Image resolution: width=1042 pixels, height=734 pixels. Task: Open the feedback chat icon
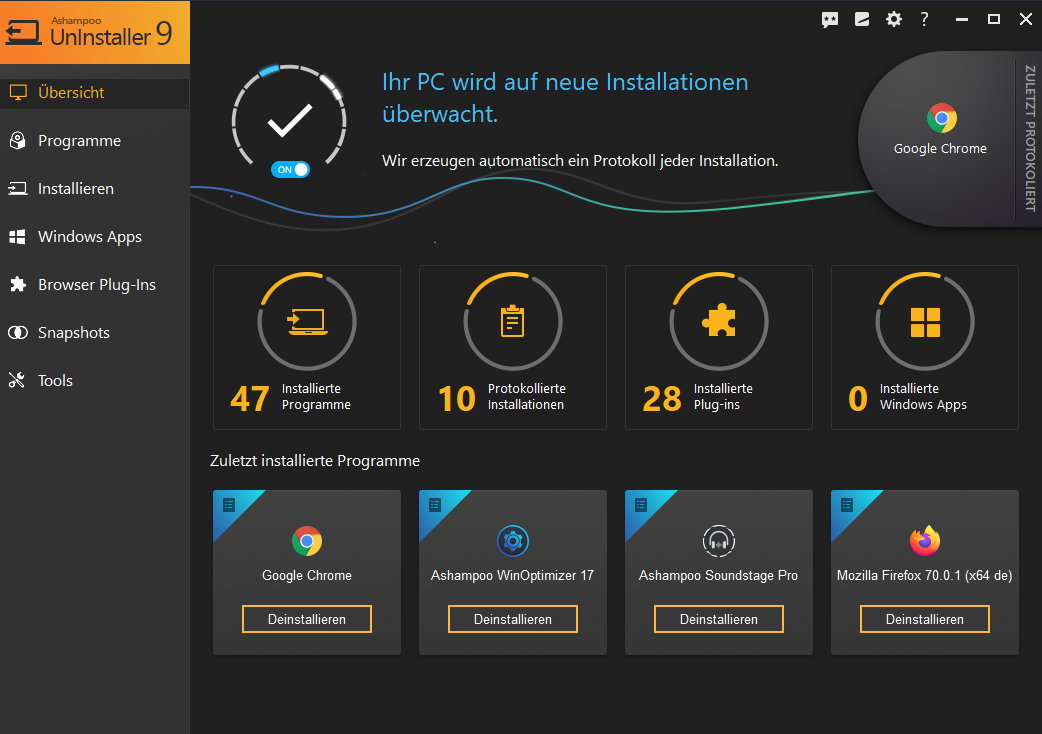(x=830, y=18)
